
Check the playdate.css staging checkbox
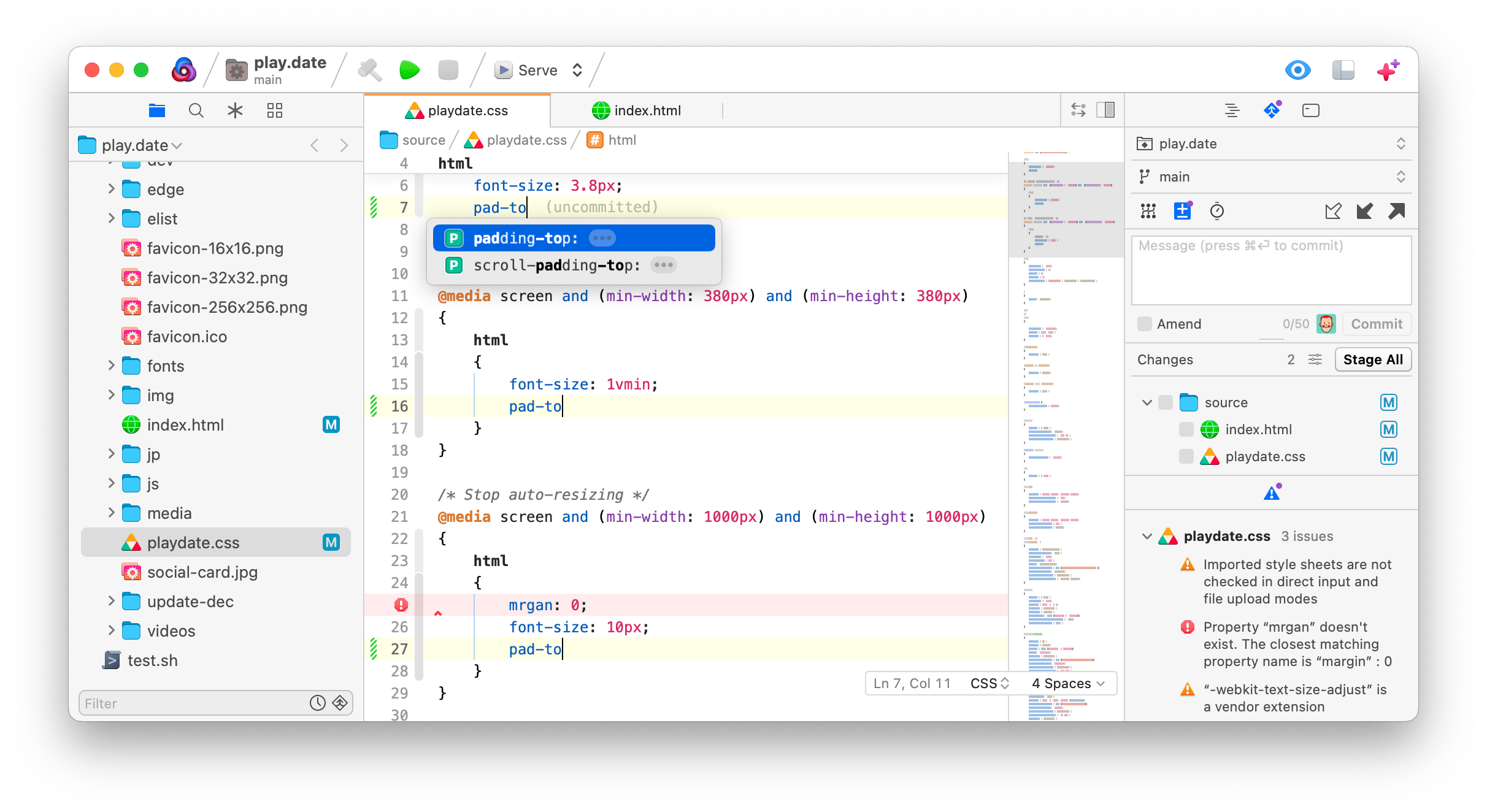pos(1185,455)
